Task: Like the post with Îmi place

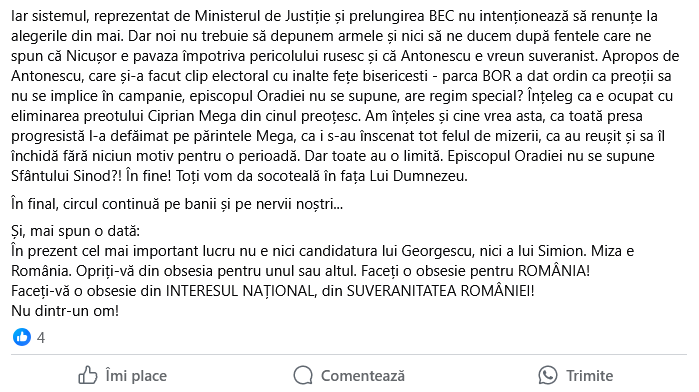Action: 123,375
